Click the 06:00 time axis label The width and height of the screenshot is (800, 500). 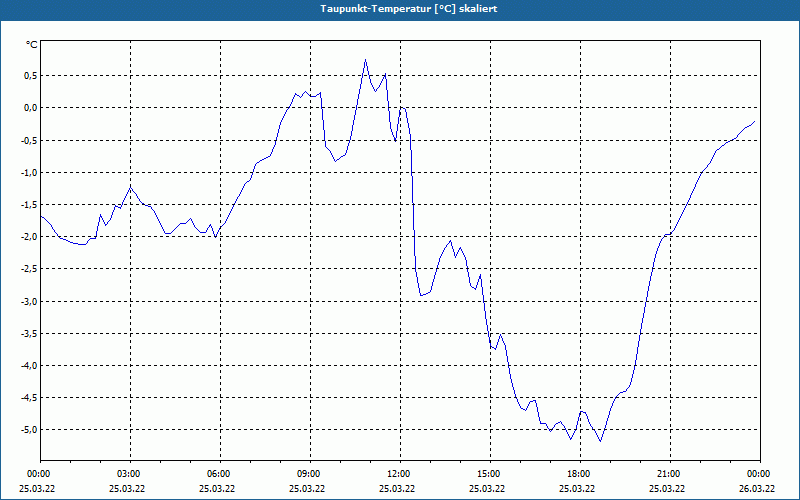pyautogui.click(x=220, y=474)
